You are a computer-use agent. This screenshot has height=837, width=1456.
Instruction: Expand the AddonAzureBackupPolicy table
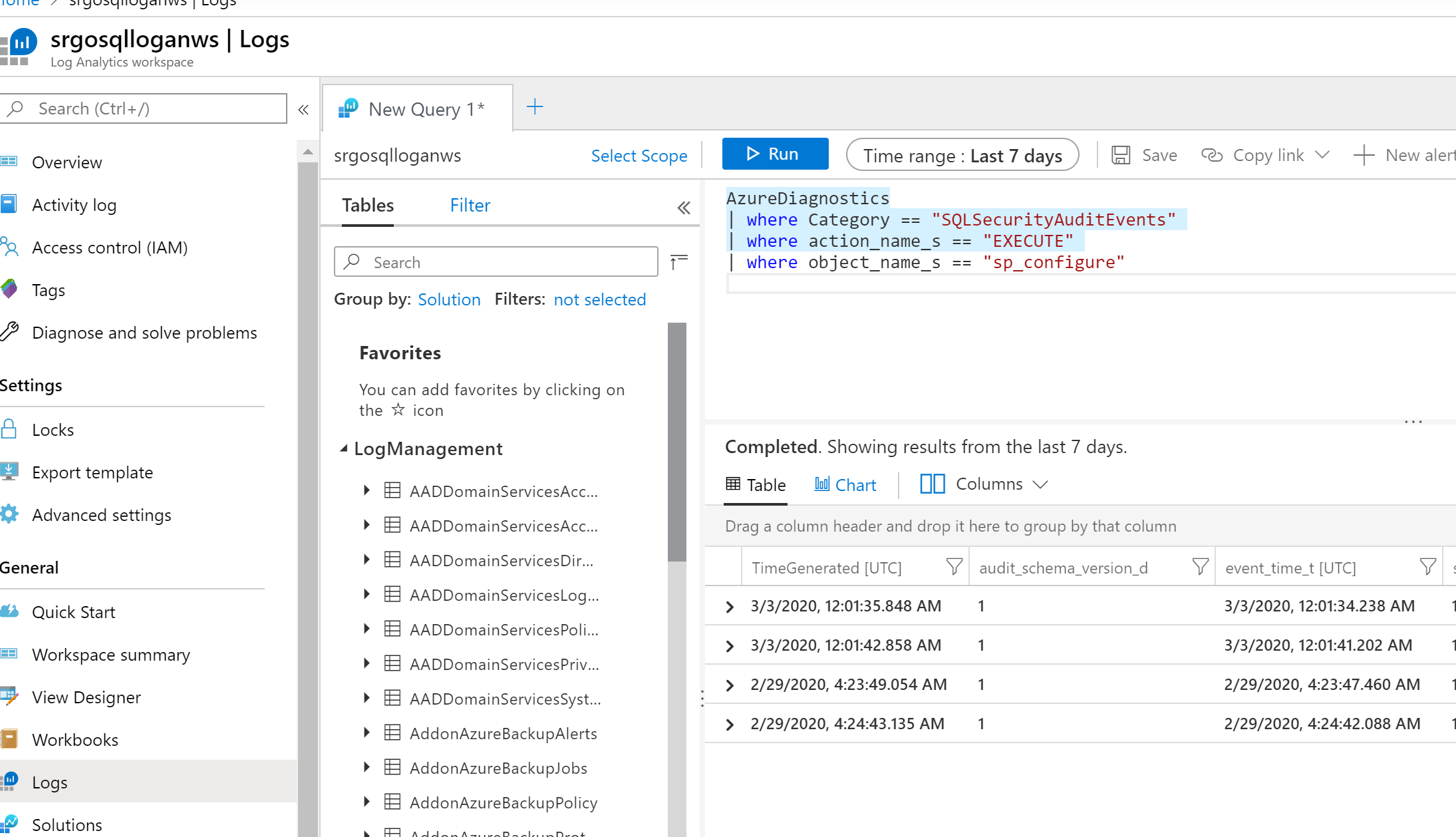[x=366, y=802]
